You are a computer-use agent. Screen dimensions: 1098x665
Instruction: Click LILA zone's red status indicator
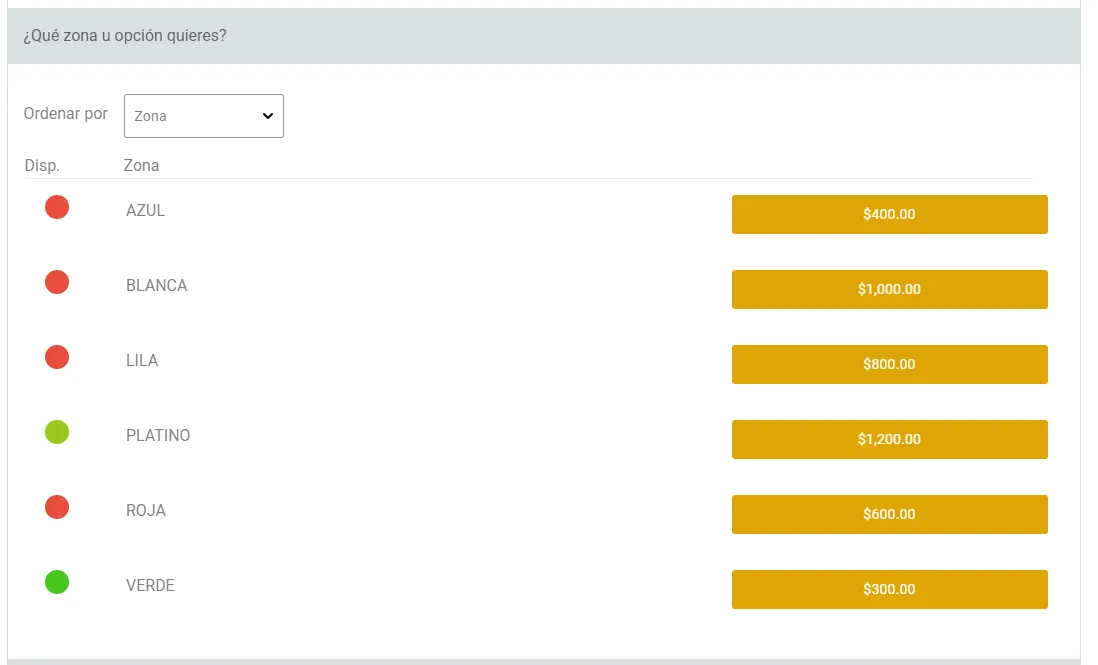tap(57, 357)
